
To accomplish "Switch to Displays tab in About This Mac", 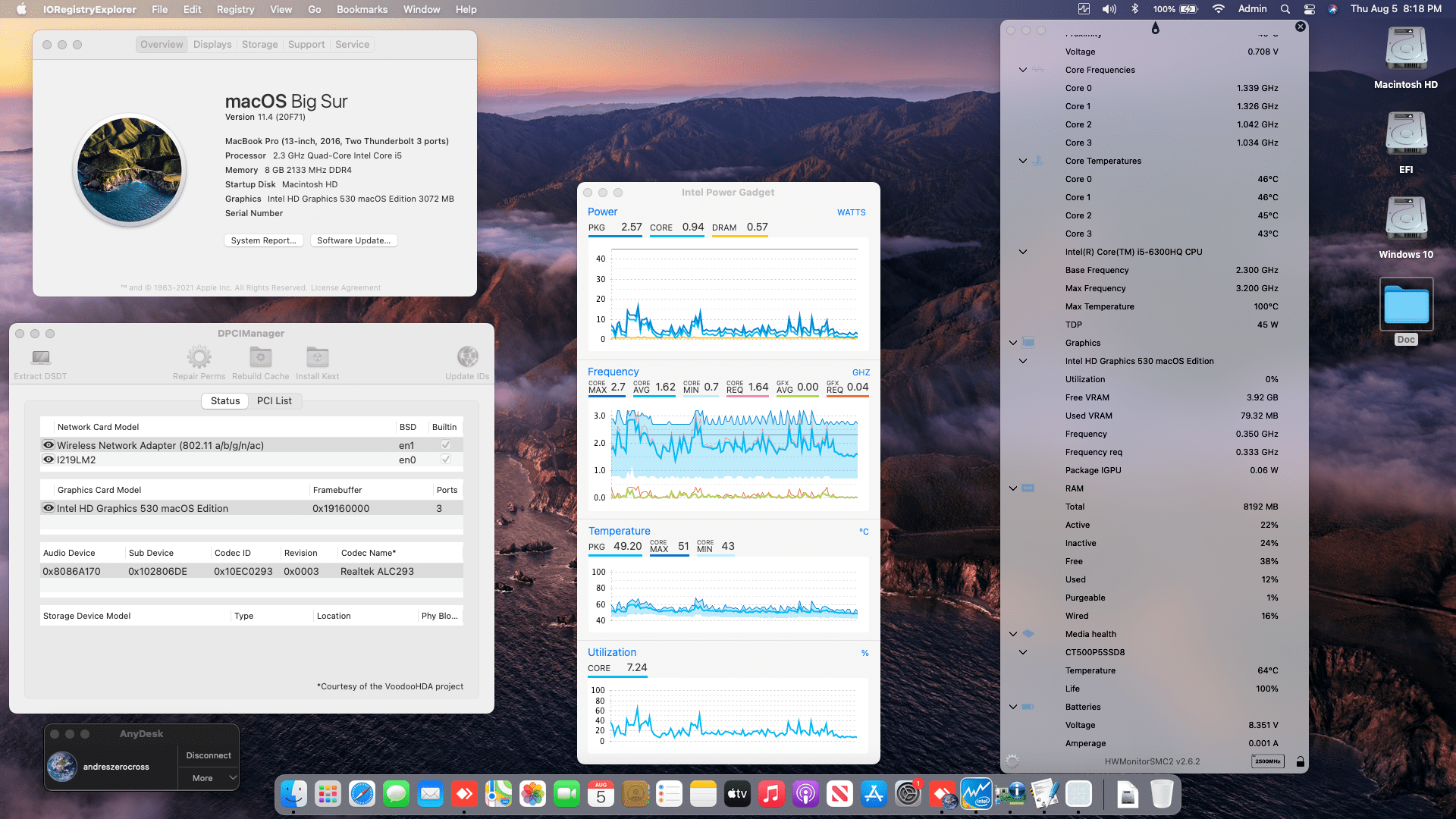I will [212, 45].
